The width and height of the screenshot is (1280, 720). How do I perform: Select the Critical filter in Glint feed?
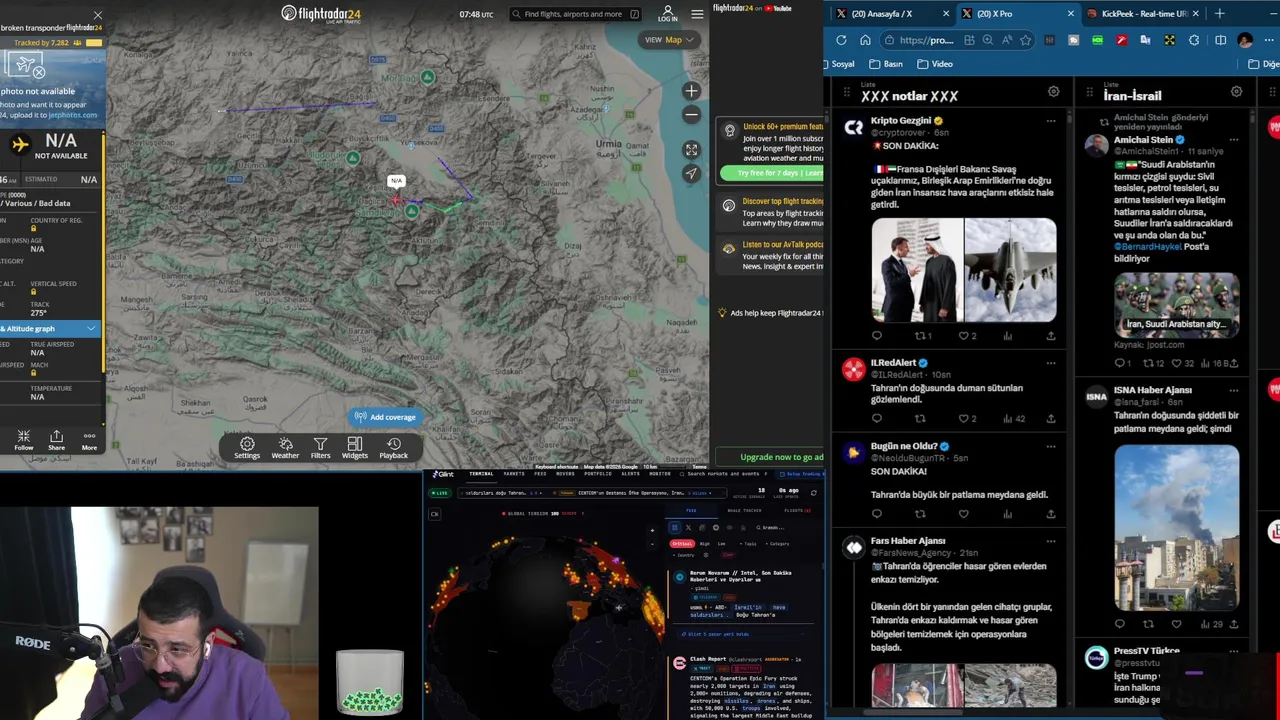pos(682,544)
